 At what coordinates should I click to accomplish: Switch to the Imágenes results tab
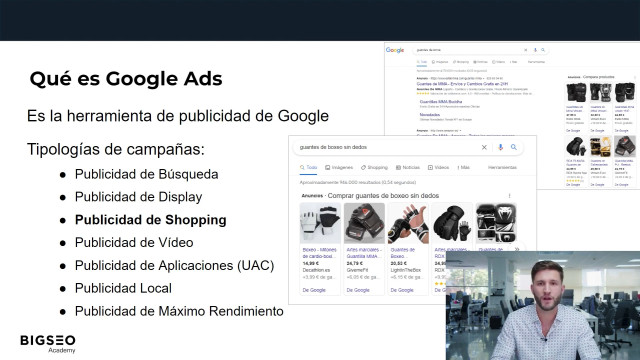[339, 167]
